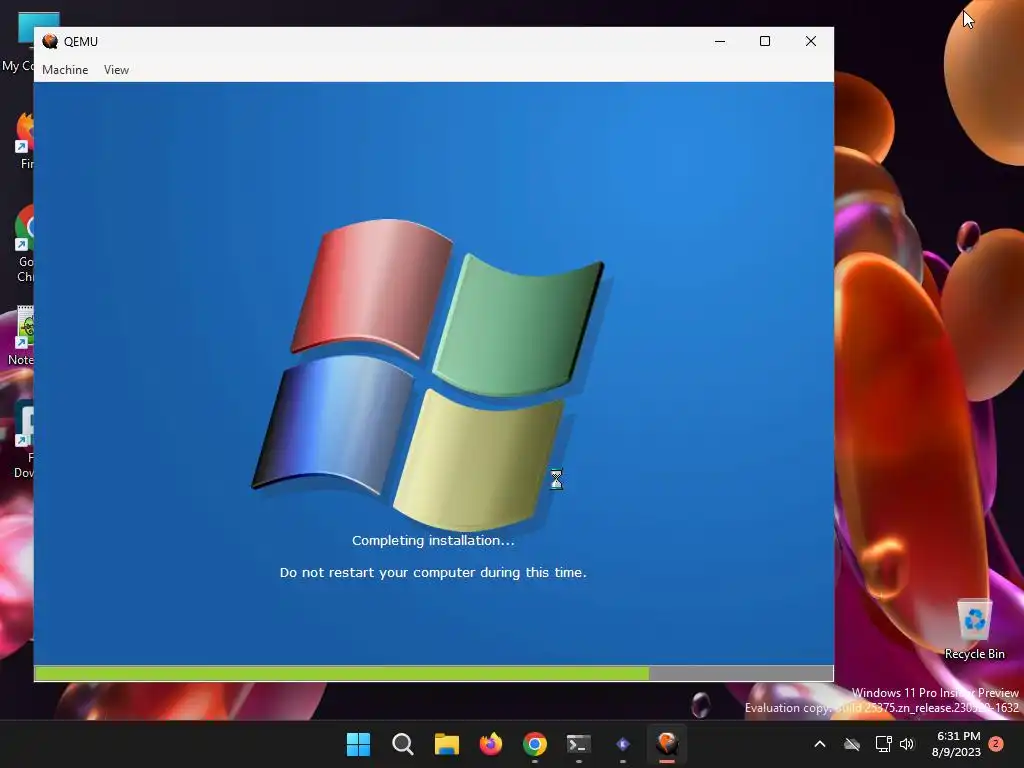The image size is (1024, 768).
Task: Open taskbar Search
Action: coord(402,744)
